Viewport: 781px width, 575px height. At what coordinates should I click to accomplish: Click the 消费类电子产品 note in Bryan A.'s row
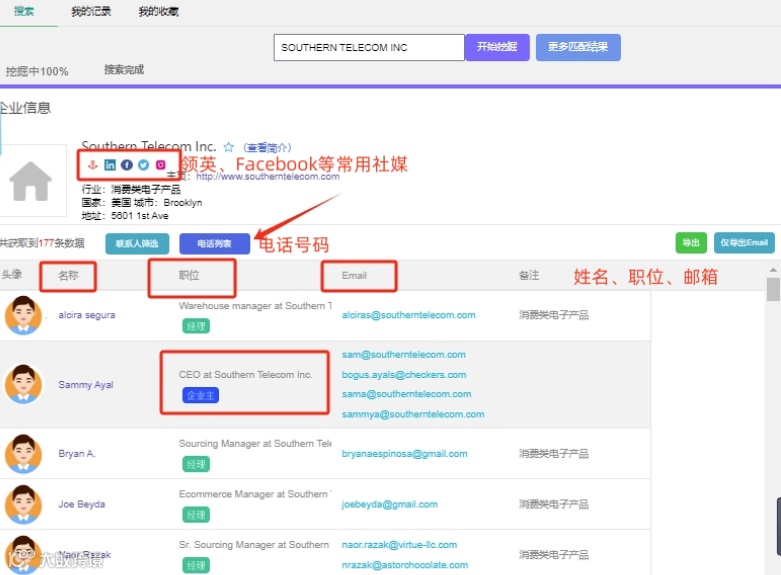coord(553,453)
